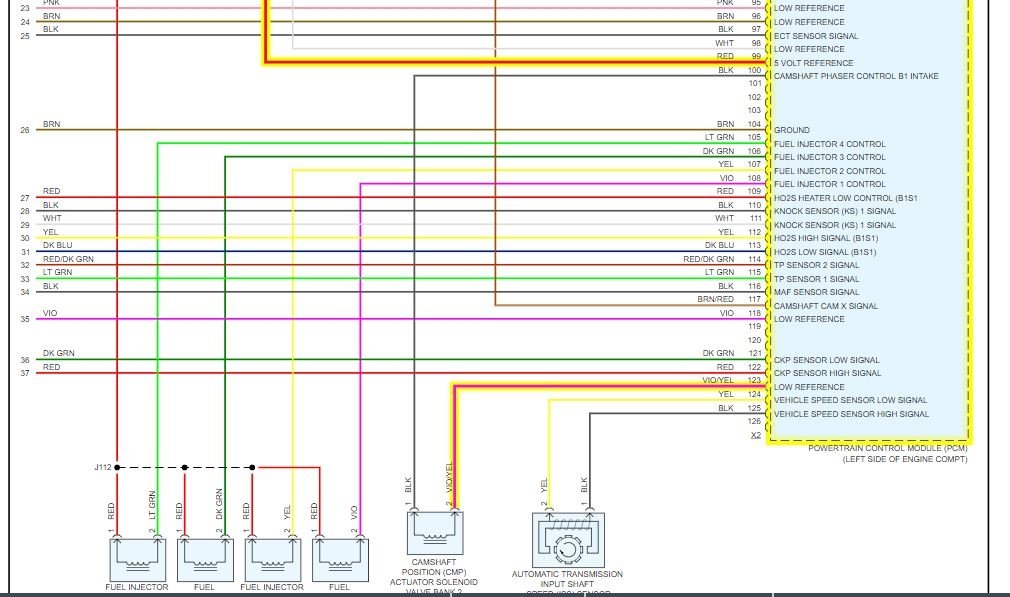Select the 'TP SENSOR 2 SIGNAL' label
1010x597 pixels.
coord(816,265)
